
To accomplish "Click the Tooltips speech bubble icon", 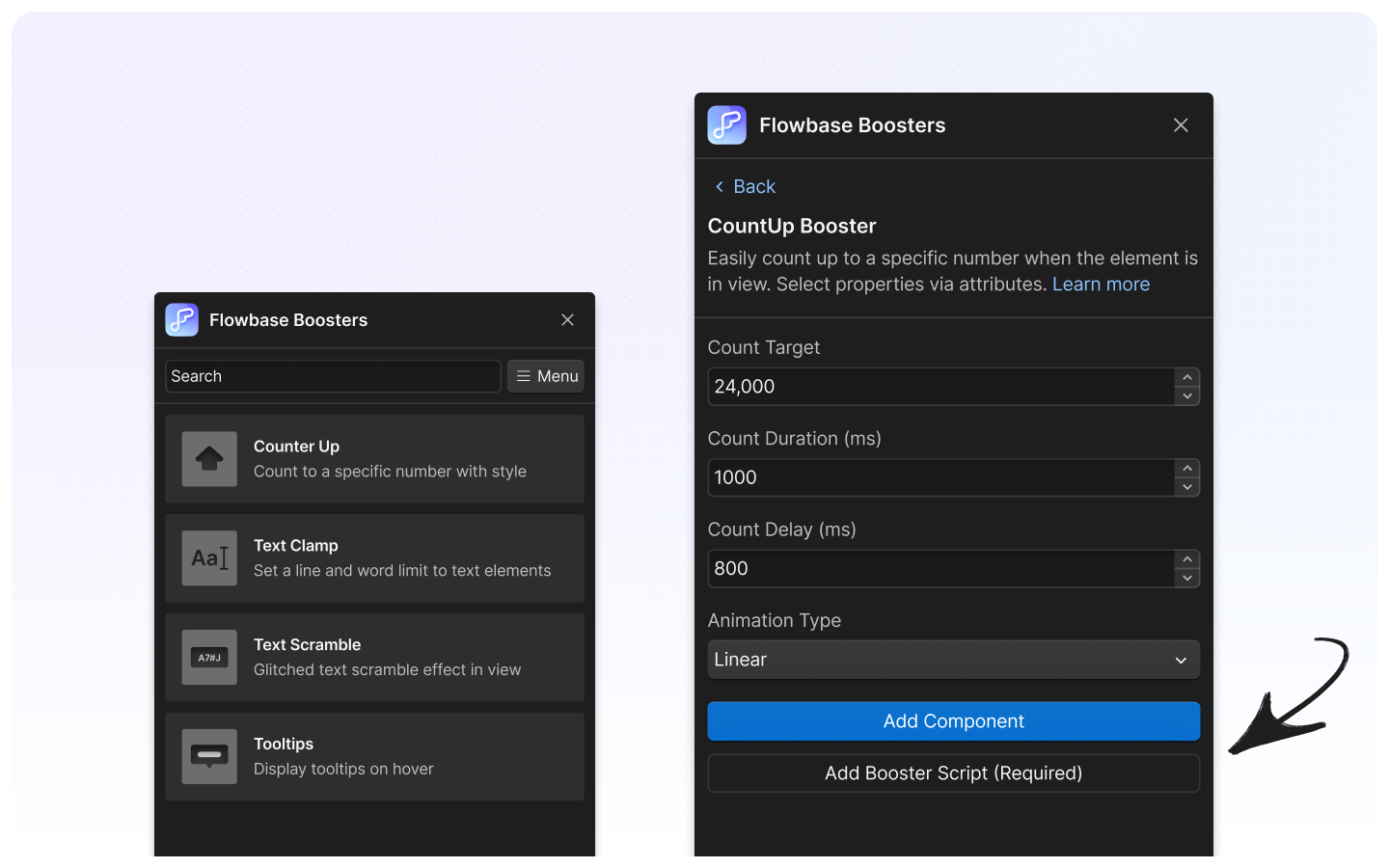I will (x=209, y=756).
